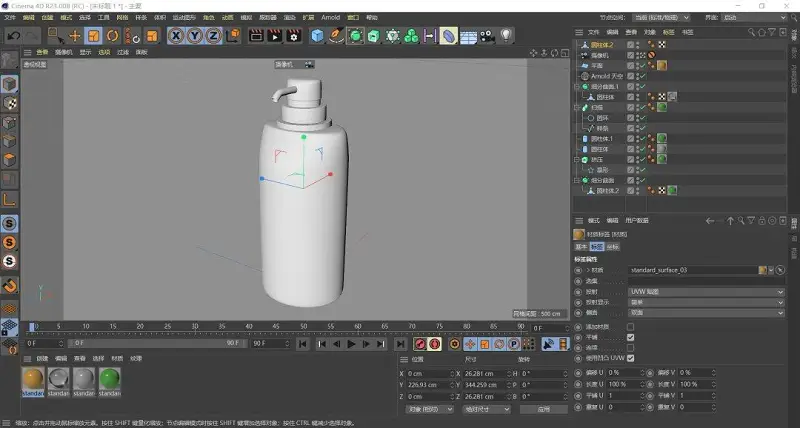Toggle the Y axis lock
This screenshot has height=428, width=800.
pyautogui.click(x=194, y=36)
